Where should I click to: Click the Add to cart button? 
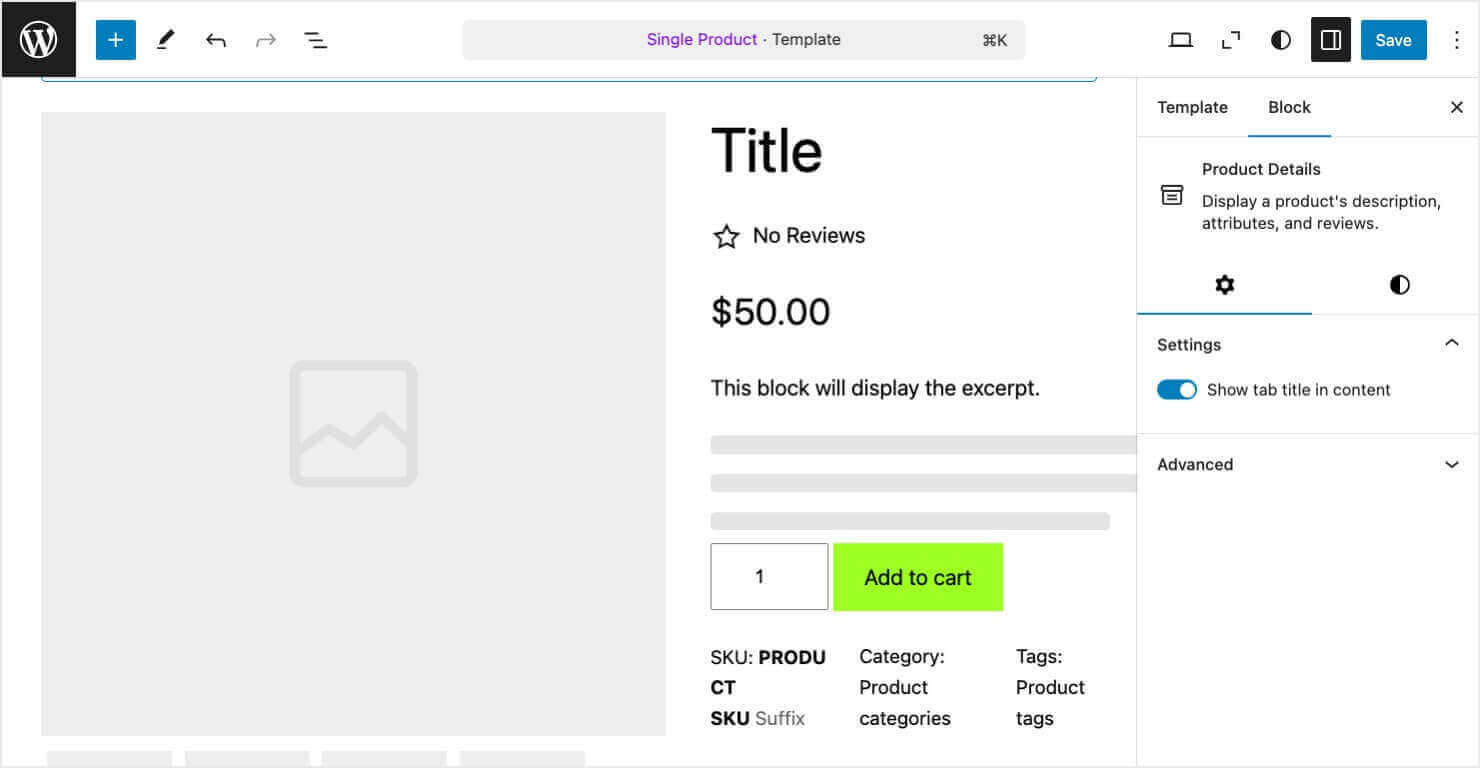tap(918, 577)
